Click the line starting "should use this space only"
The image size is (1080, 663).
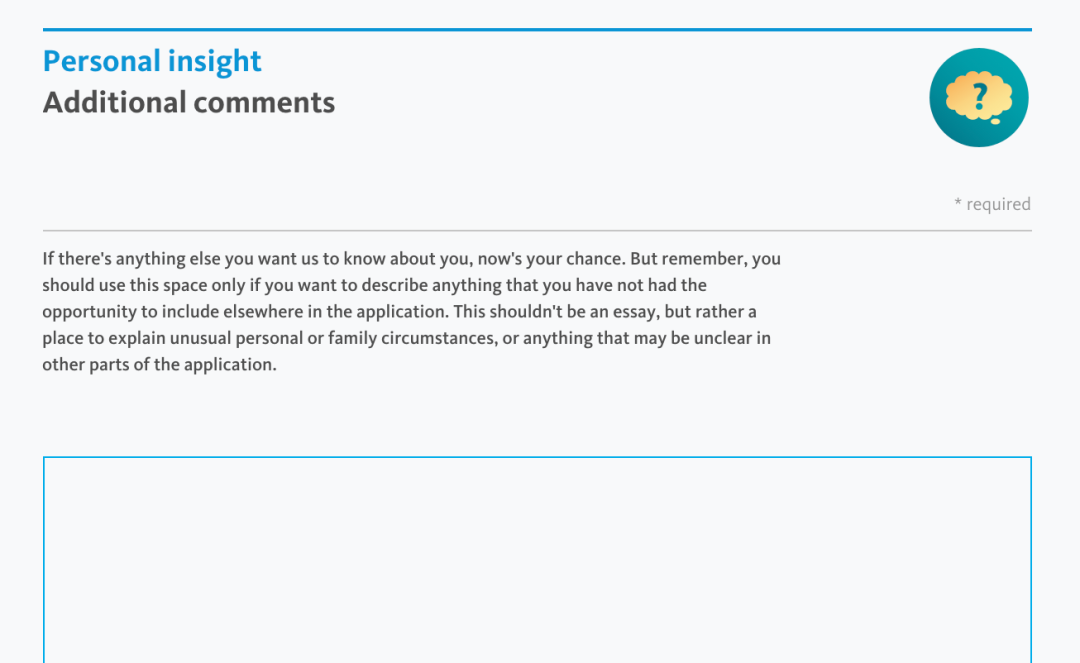[x=374, y=285]
